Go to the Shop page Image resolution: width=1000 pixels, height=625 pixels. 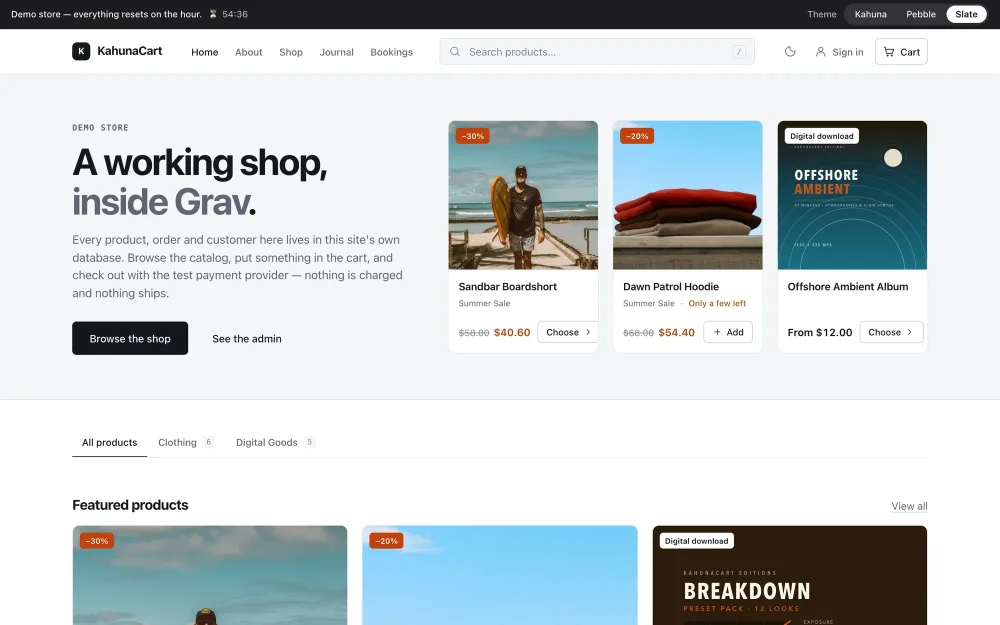coord(291,52)
